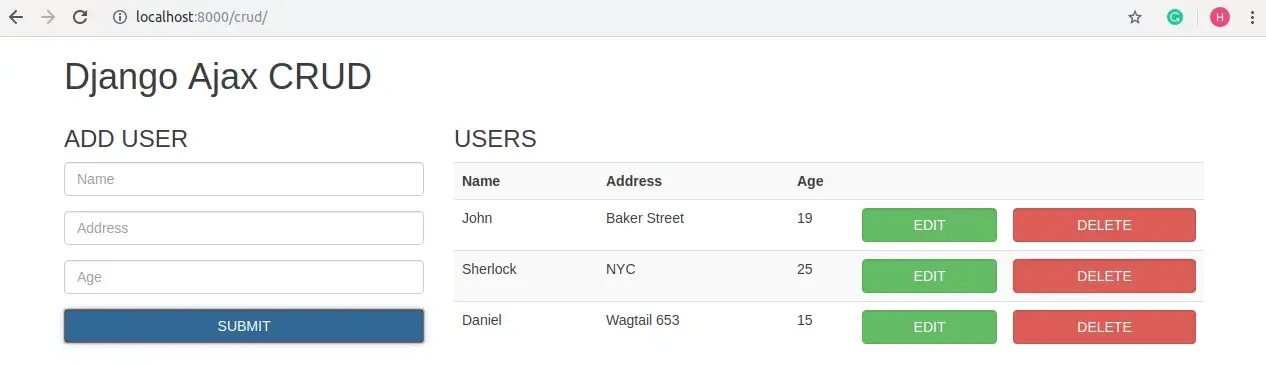Viewport: 1266px width, 366px height.
Task: Delete the user John
Action: (1104, 225)
